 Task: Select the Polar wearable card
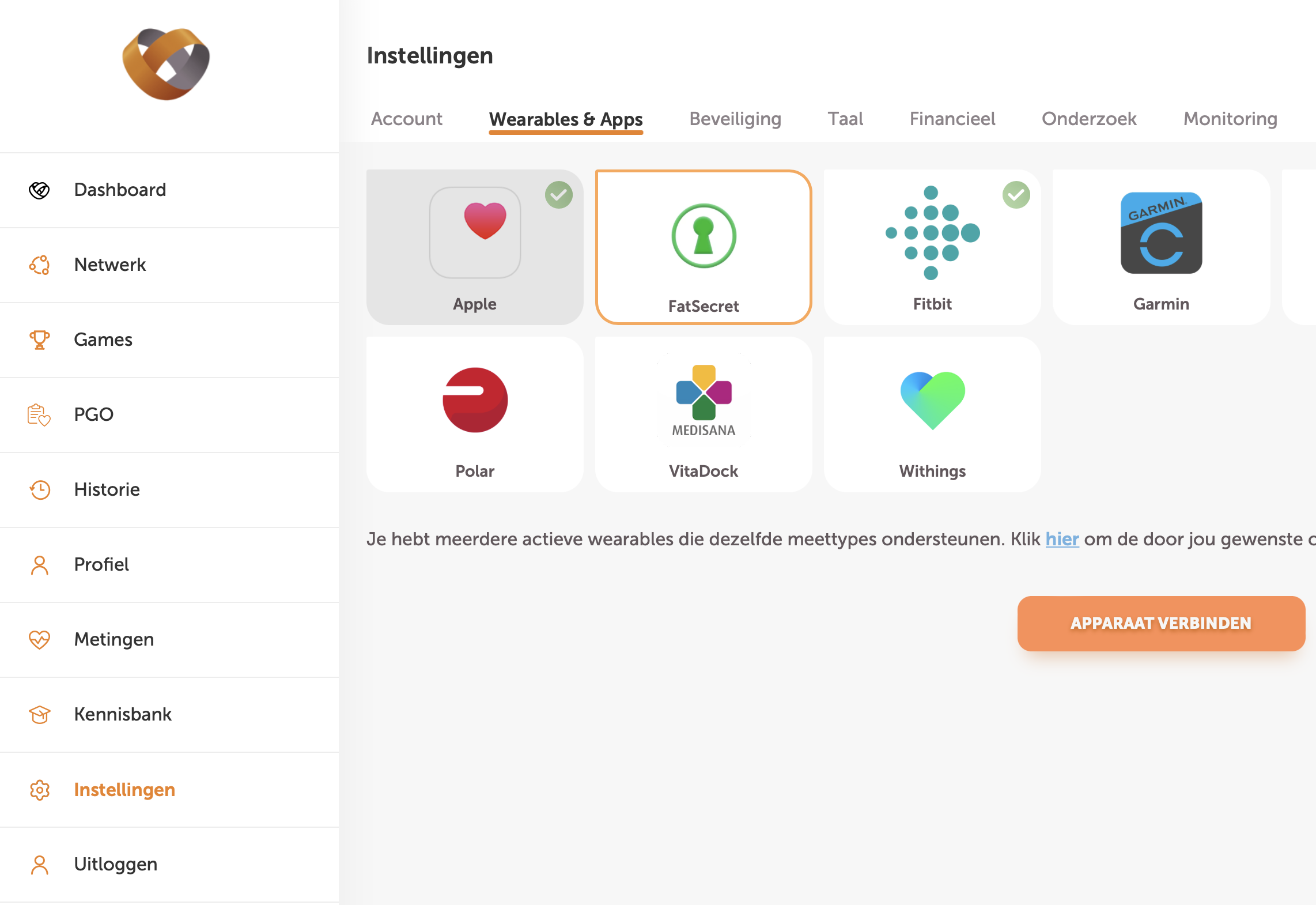[474, 413]
